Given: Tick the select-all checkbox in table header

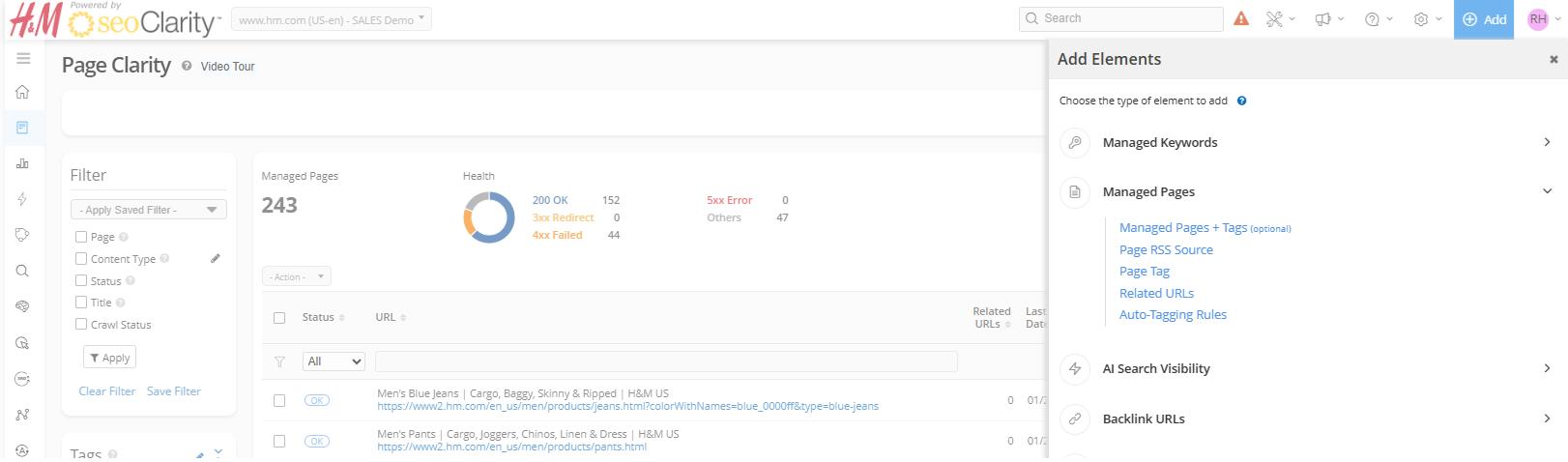Looking at the screenshot, I should click(279, 318).
